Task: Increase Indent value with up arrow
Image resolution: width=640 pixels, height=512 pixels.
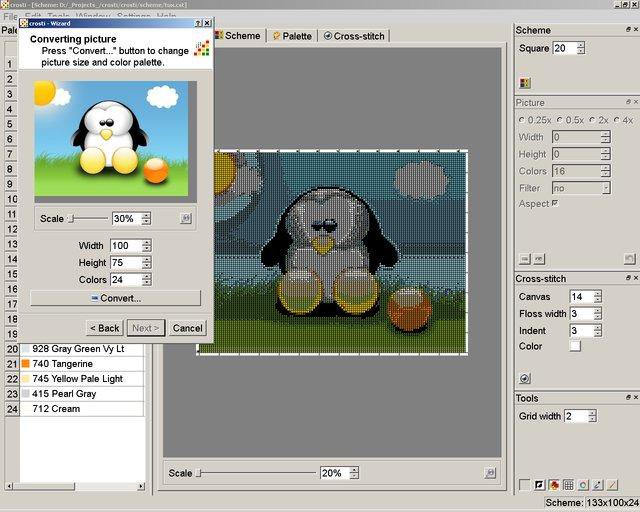Action: click(x=598, y=327)
